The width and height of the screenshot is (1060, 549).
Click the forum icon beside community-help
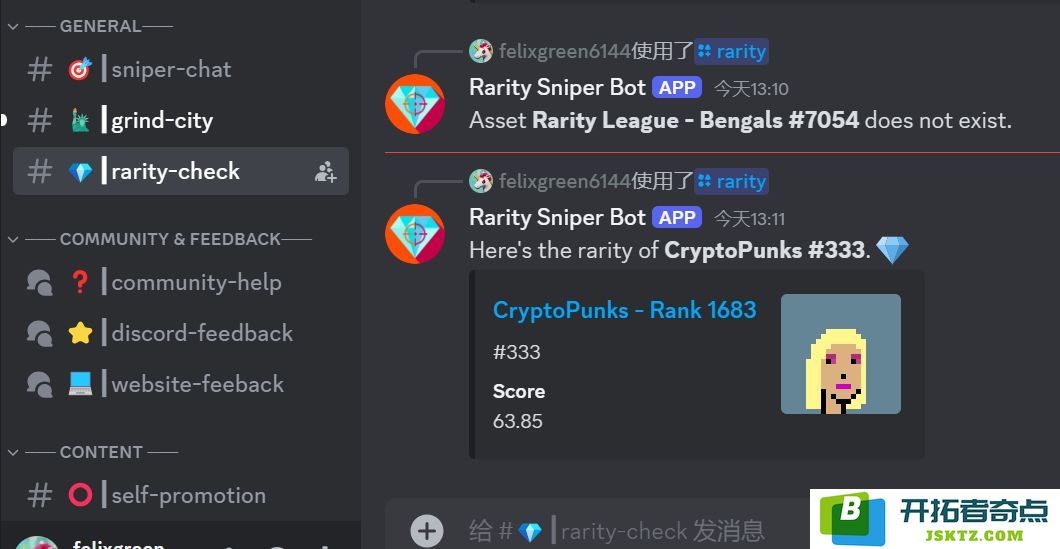tap(39, 283)
